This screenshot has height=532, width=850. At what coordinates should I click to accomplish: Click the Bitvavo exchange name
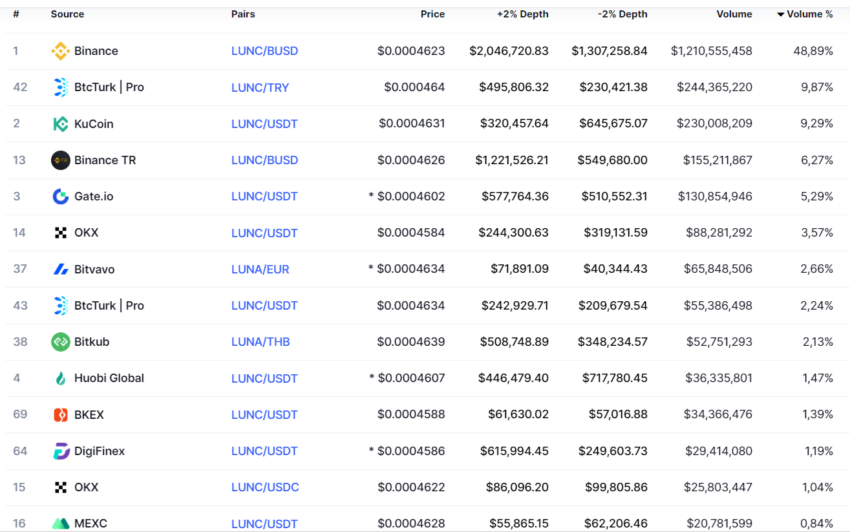(x=94, y=269)
